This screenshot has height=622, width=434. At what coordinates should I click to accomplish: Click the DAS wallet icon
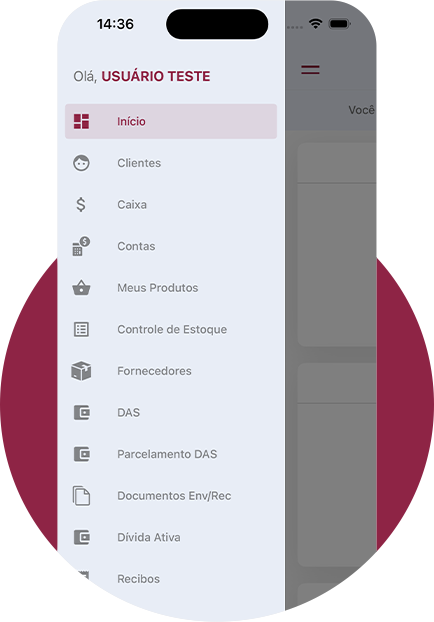(x=82, y=413)
